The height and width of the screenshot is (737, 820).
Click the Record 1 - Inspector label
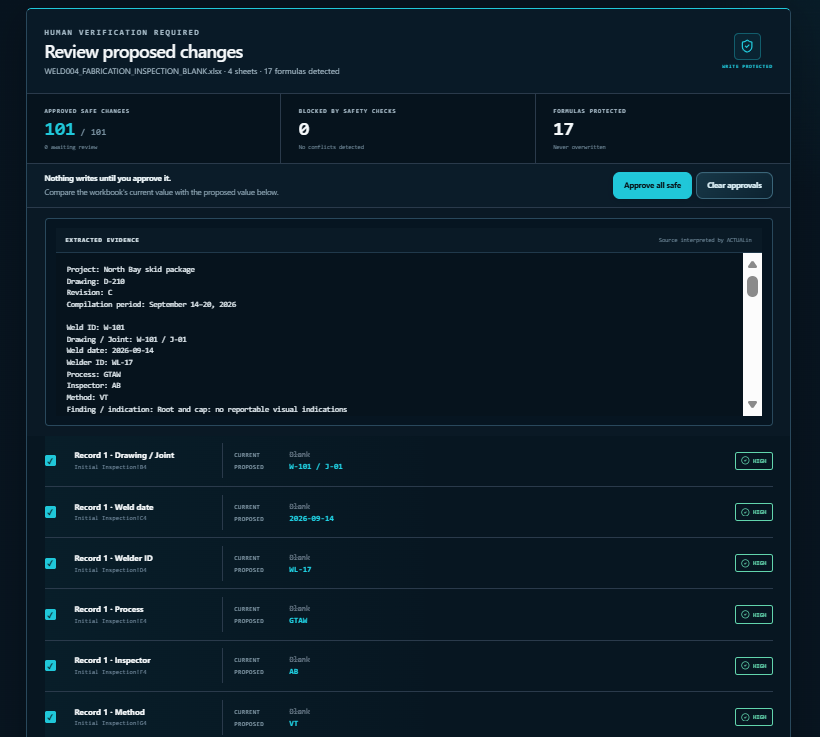click(112, 660)
